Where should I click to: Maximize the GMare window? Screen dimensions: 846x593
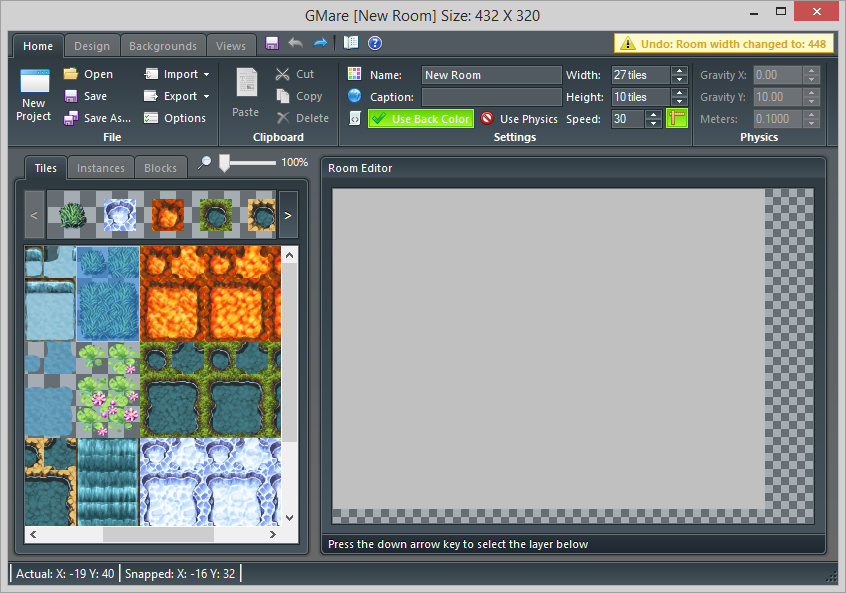(x=781, y=11)
